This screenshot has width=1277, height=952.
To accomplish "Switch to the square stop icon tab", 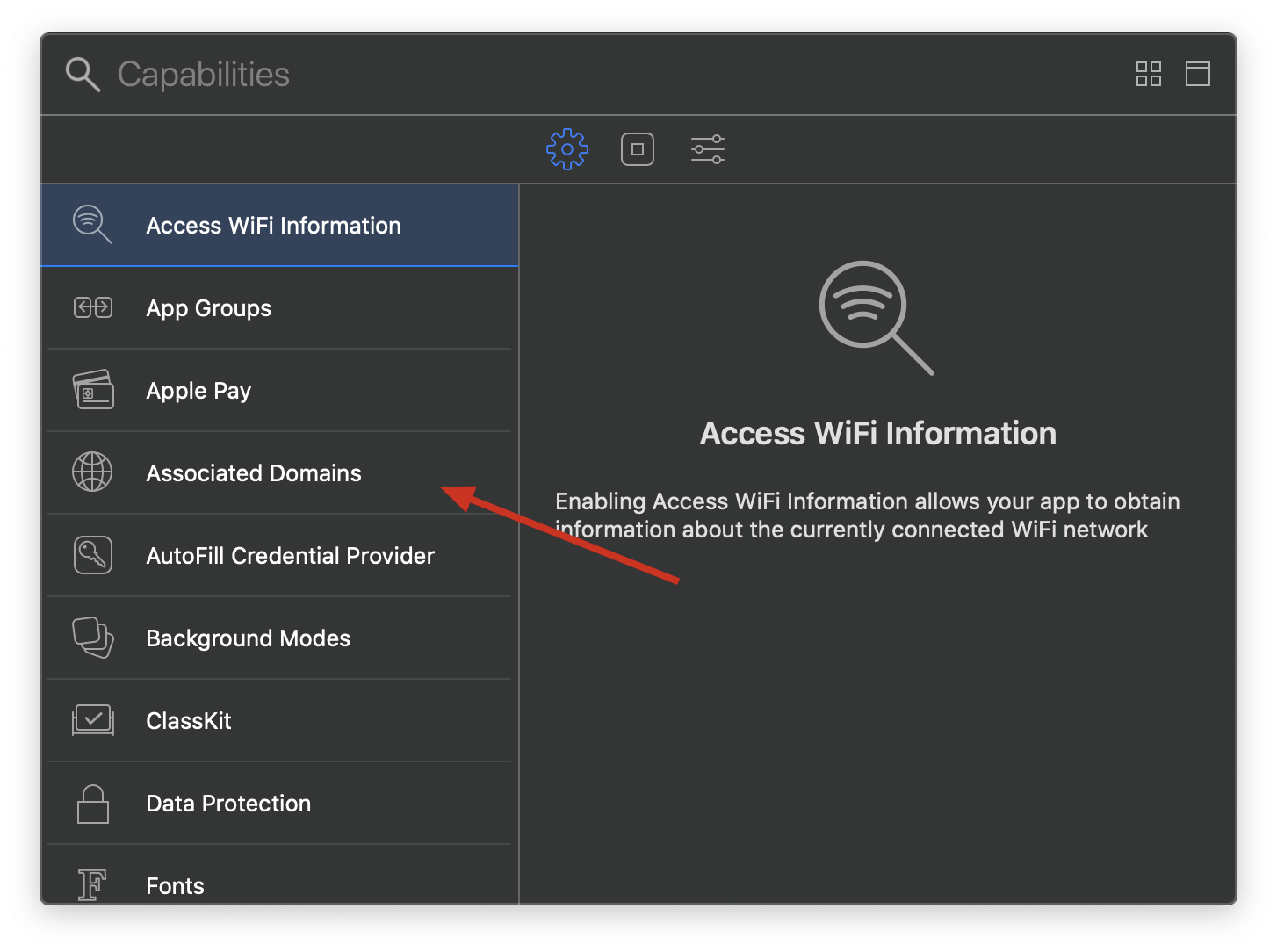I will click(637, 149).
